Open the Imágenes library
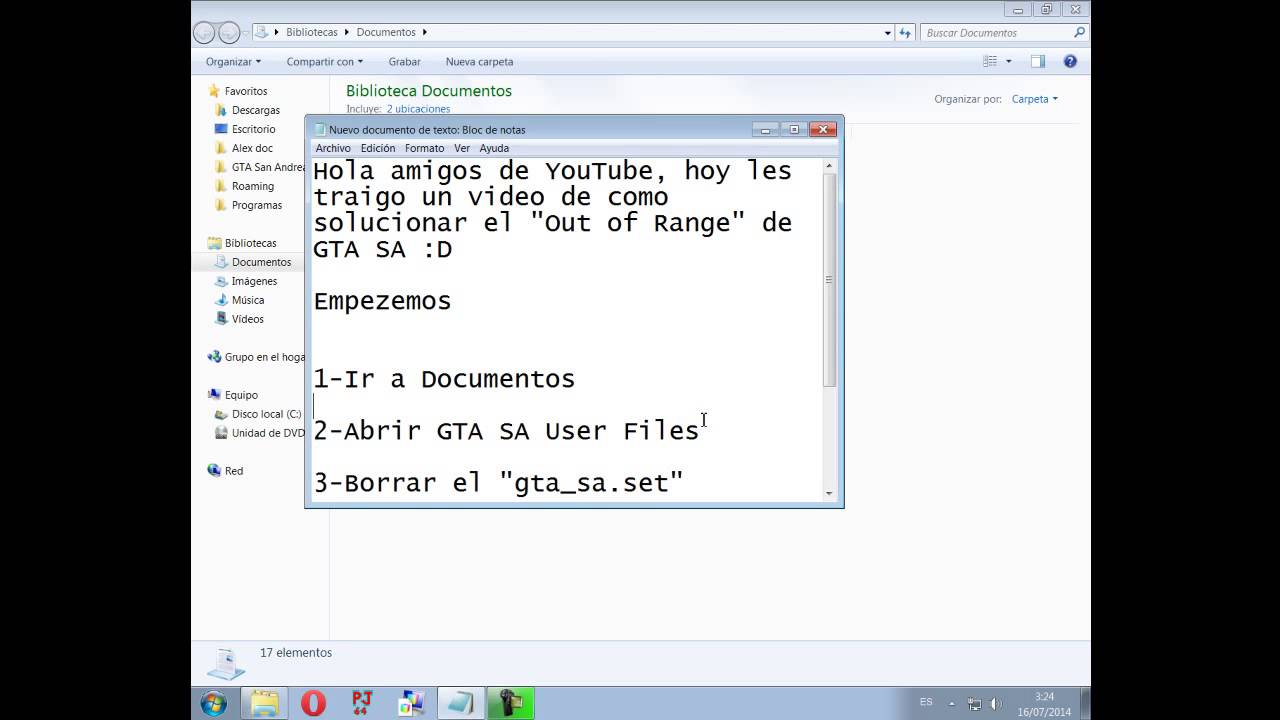This screenshot has width=1280, height=720. point(254,281)
